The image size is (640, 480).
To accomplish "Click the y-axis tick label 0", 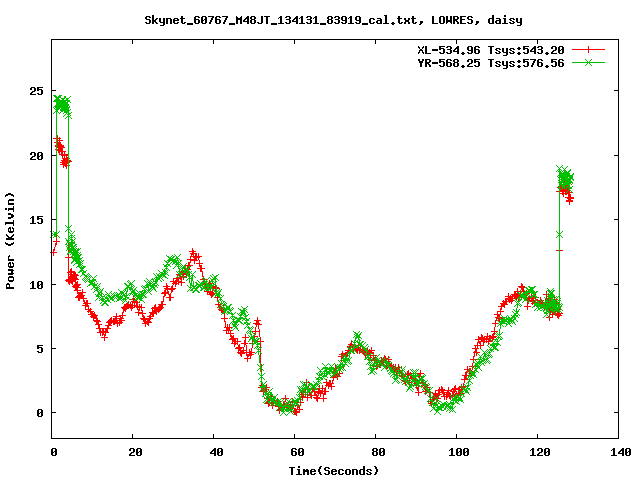I will point(40,413).
